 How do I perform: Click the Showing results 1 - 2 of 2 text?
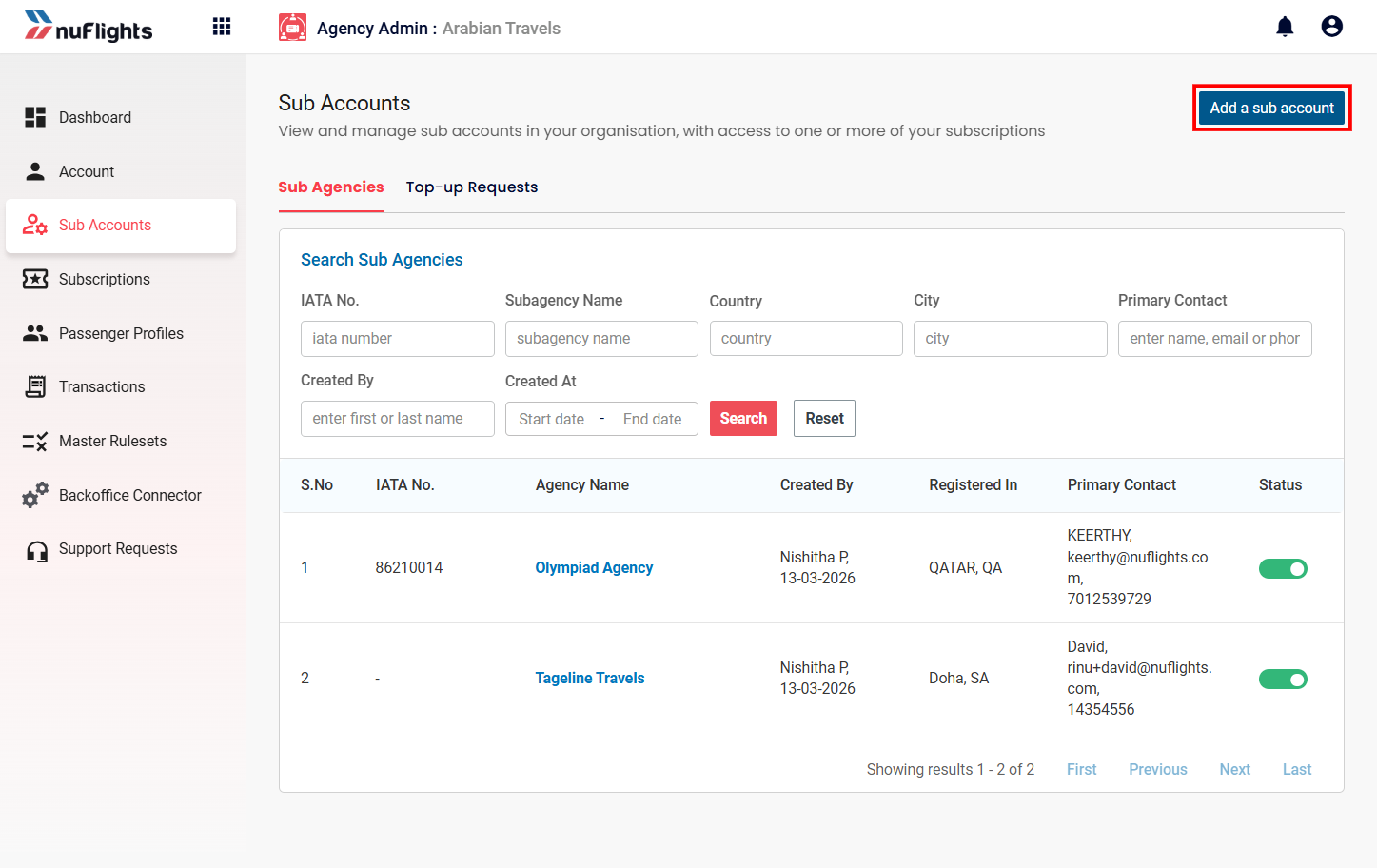pos(950,769)
